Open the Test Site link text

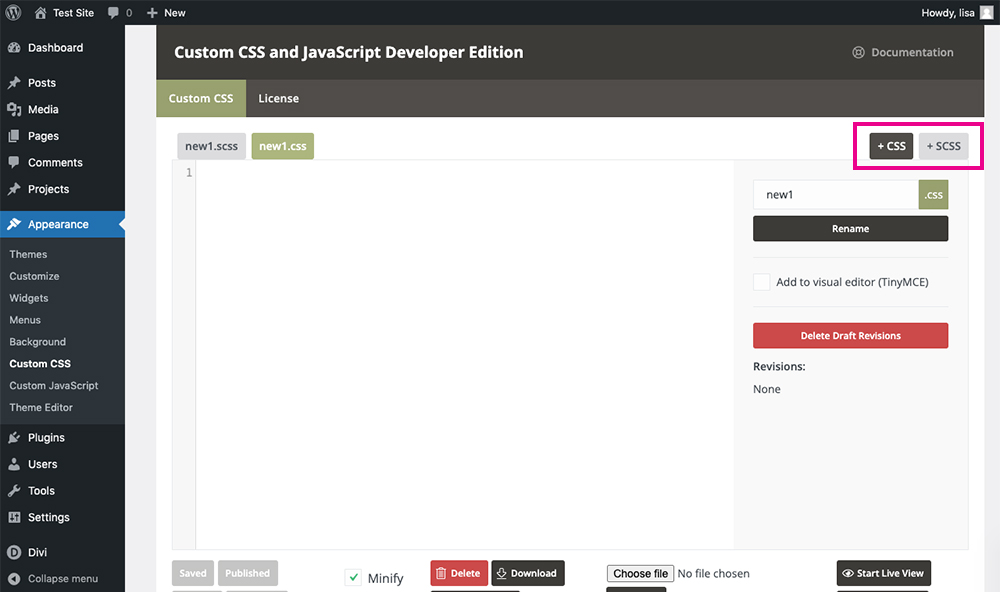point(73,13)
